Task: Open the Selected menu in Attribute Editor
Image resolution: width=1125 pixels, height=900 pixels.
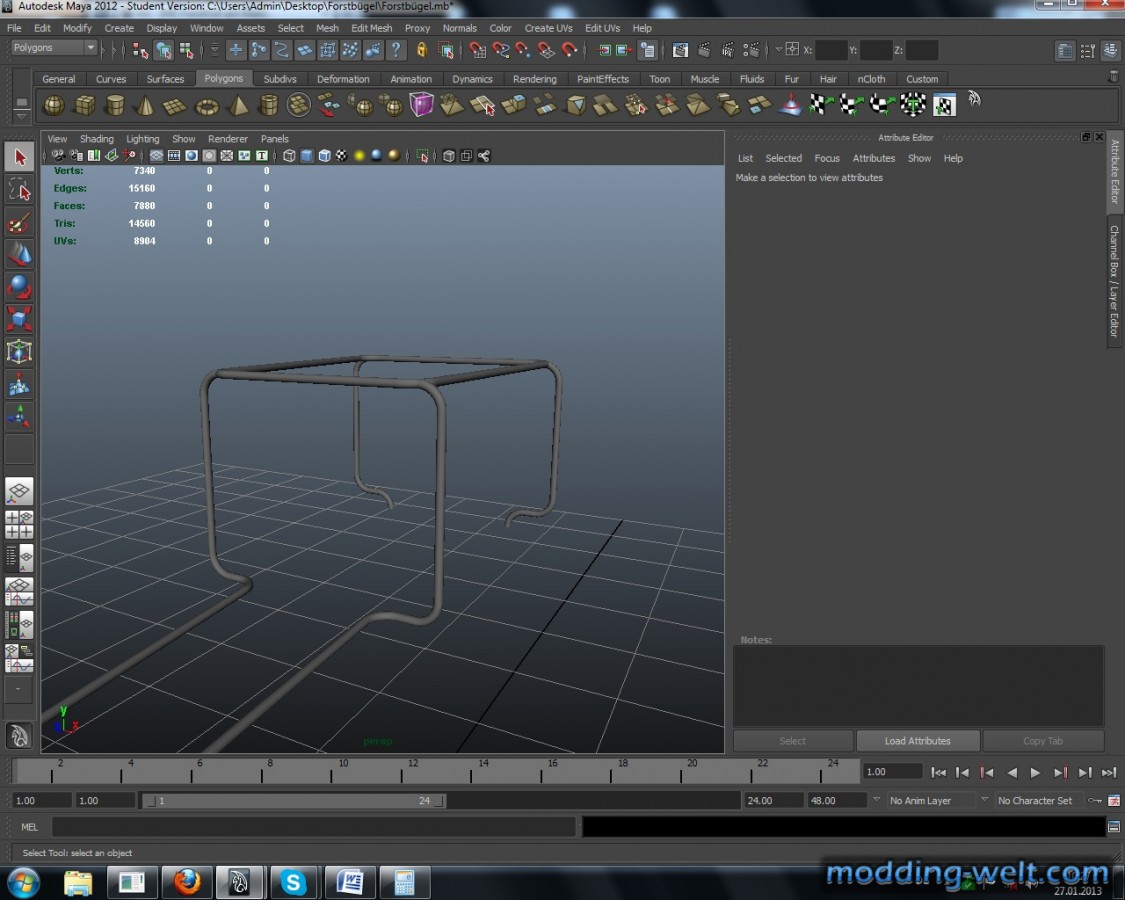Action: [x=783, y=158]
